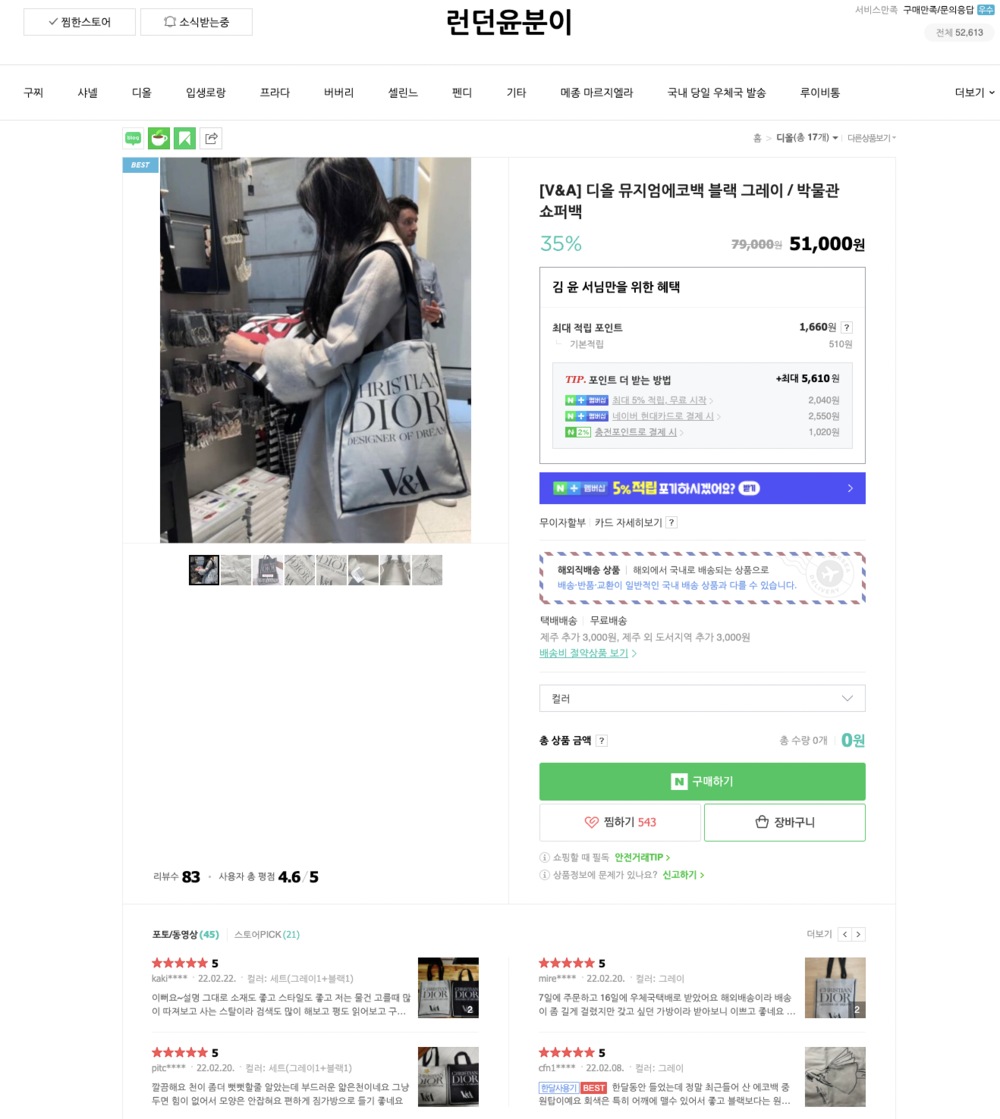Click help icon beside 최대 적립 포인트

tap(846, 327)
